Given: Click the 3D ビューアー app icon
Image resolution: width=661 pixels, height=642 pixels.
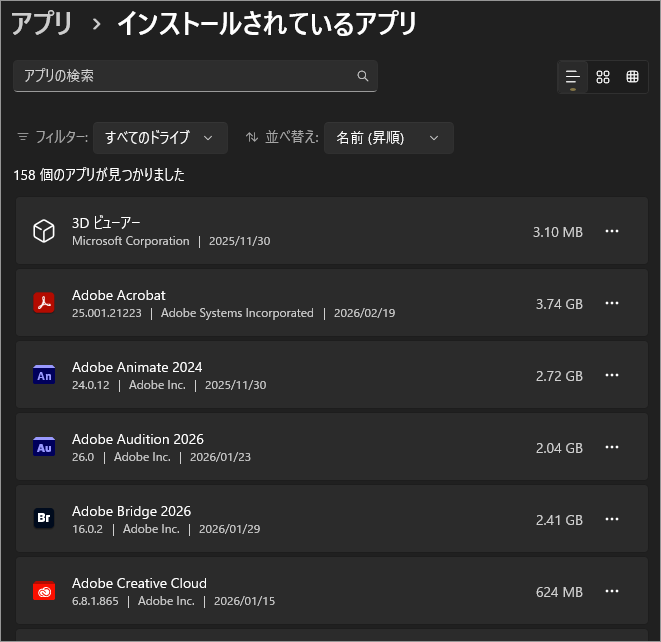Looking at the screenshot, I should 44,232.
